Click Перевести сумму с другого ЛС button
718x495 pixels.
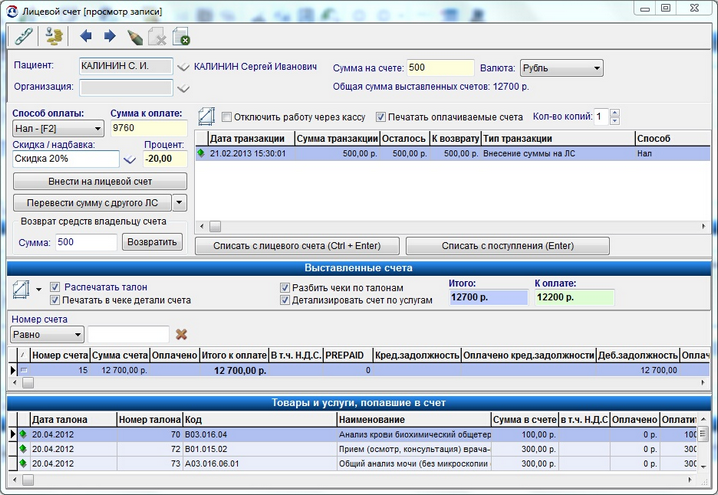[x=92, y=202]
